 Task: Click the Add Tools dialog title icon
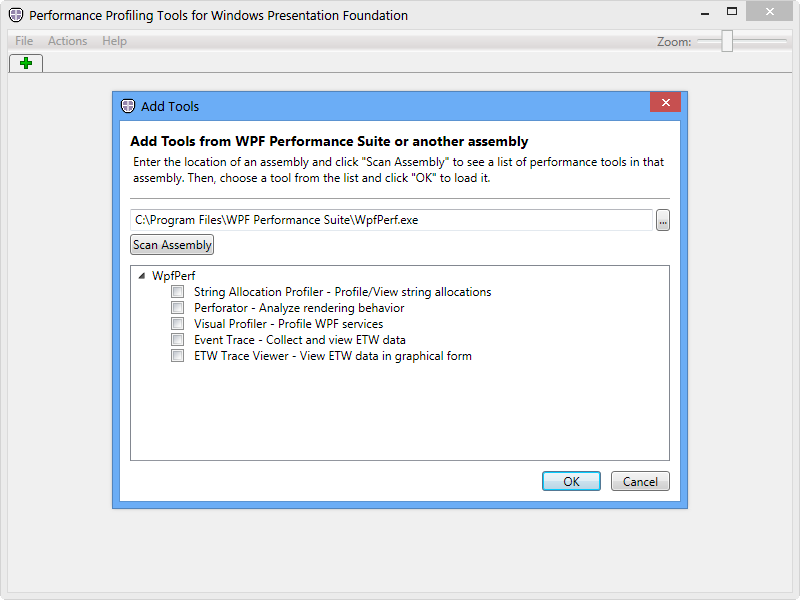pos(128,106)
